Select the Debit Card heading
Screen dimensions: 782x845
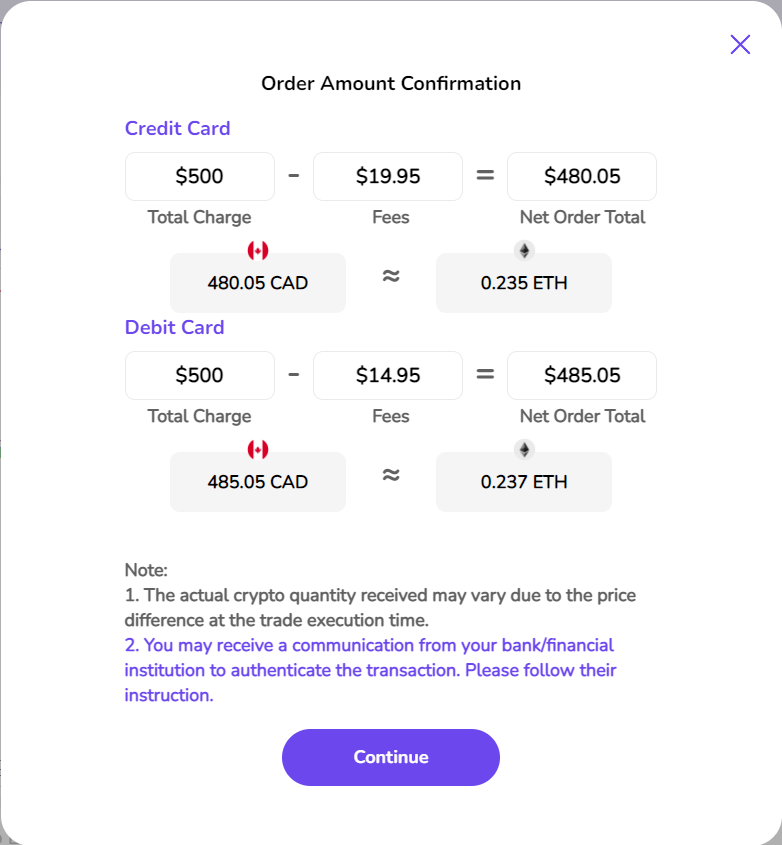(174, 327)
